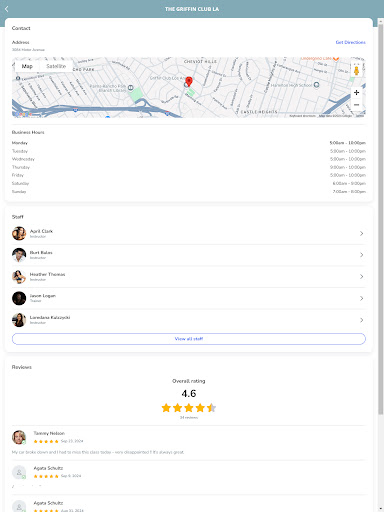Open April Clark's profile photo
Image resolution: width=384 pixels, height=512 pixels.
(19, 233)
